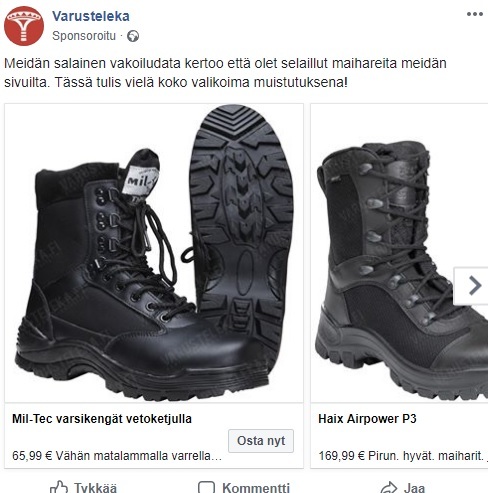Click the Haix Airpower P3 title
The height and width of the screenshot is (493, 488).
click(367, 419)
